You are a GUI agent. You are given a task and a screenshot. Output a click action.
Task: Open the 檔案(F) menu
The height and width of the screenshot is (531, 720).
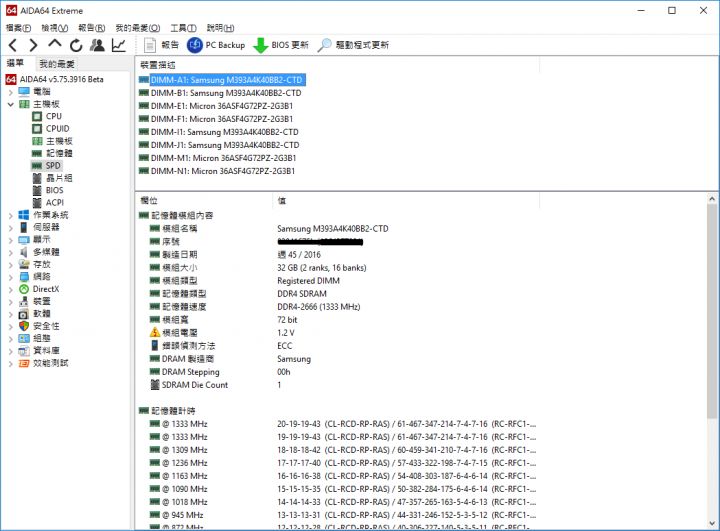(18, 28)
